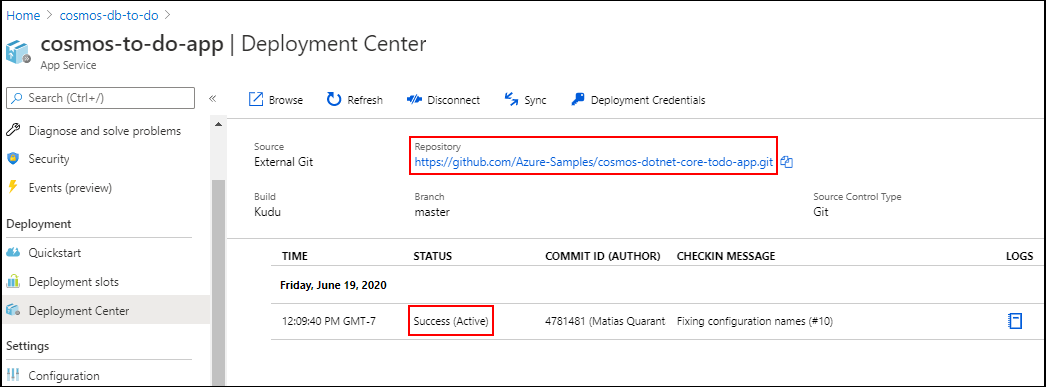
Task: Click the Configuration bars icon
Action: click(x=13, y=376)
